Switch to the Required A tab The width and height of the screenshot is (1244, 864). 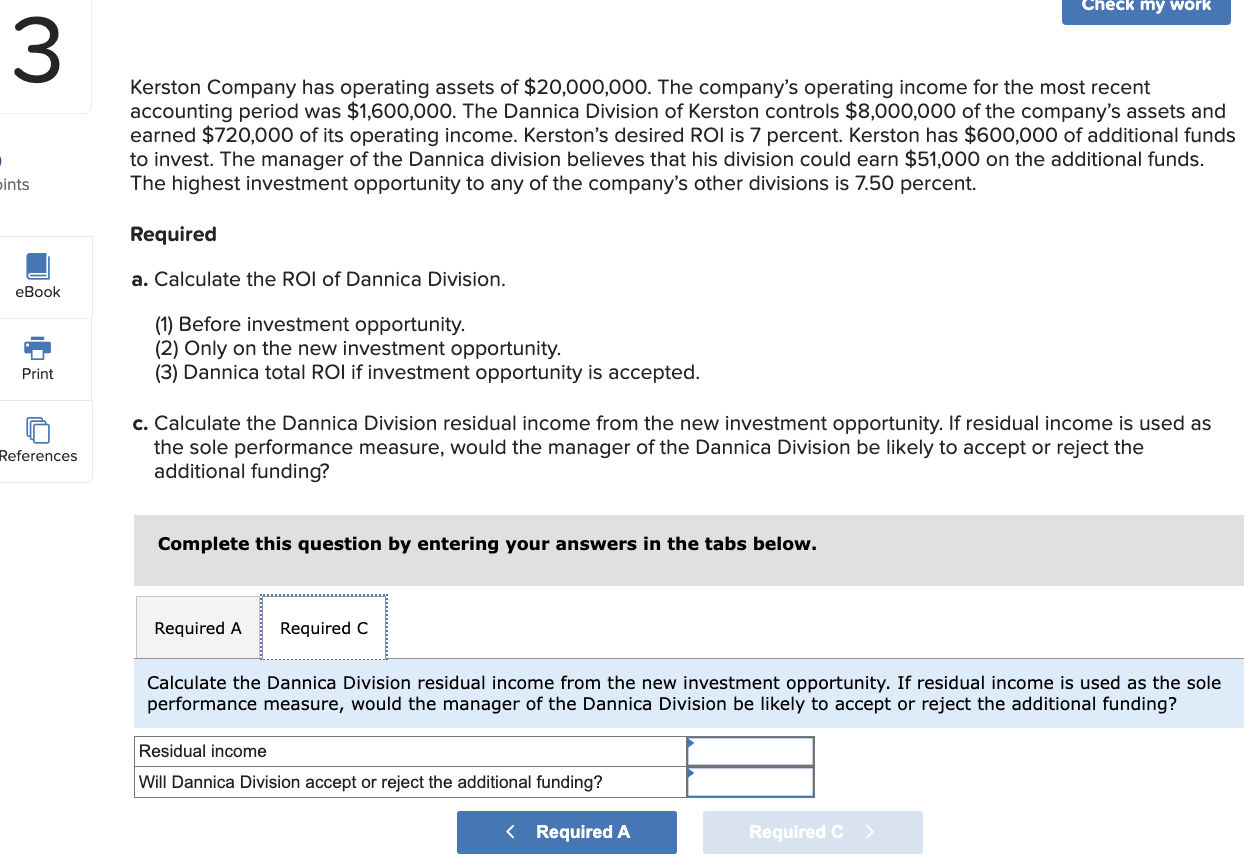(197, 627)
